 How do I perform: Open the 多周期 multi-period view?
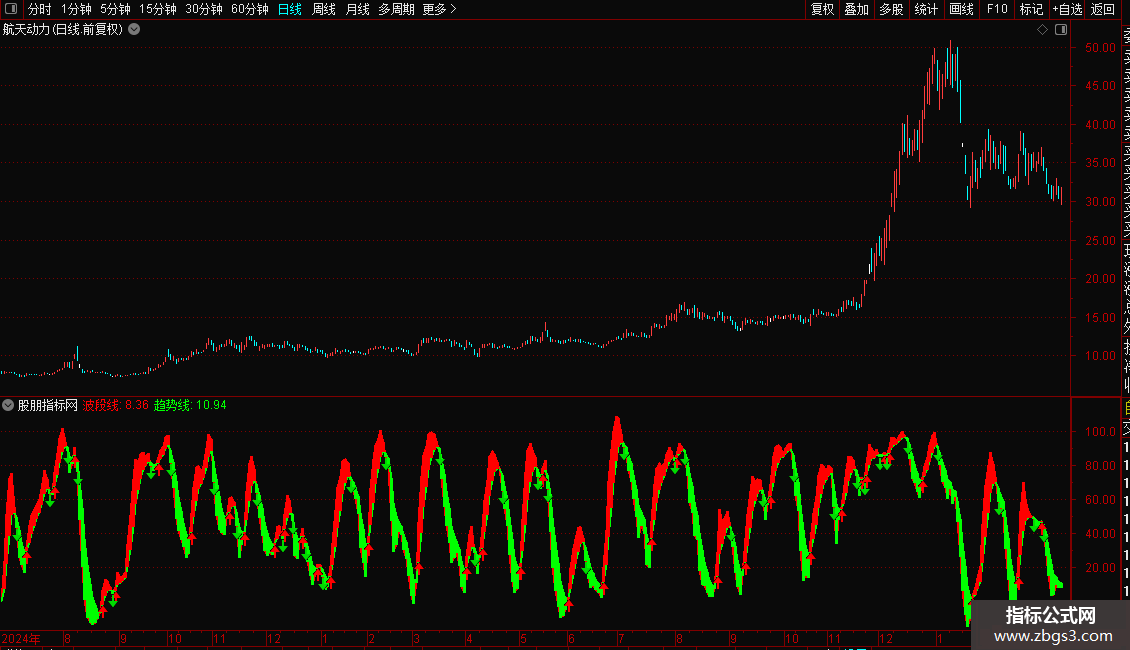(x=396, y=9)
